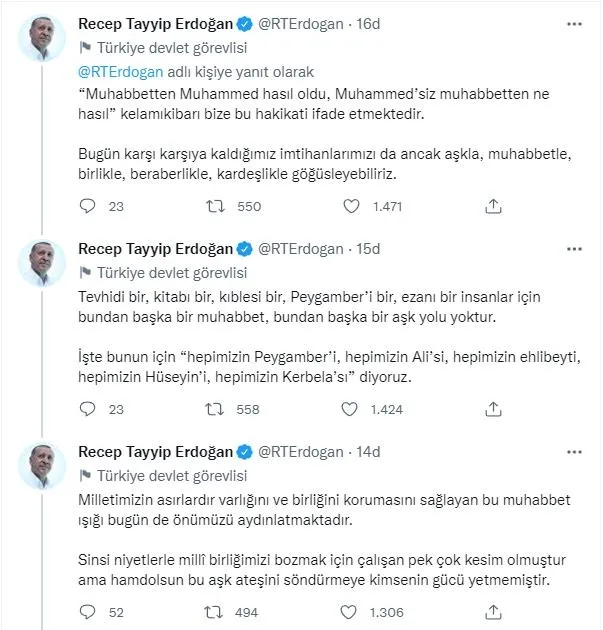Share the second tweet about Tevhidi bir

click(492, 409)
